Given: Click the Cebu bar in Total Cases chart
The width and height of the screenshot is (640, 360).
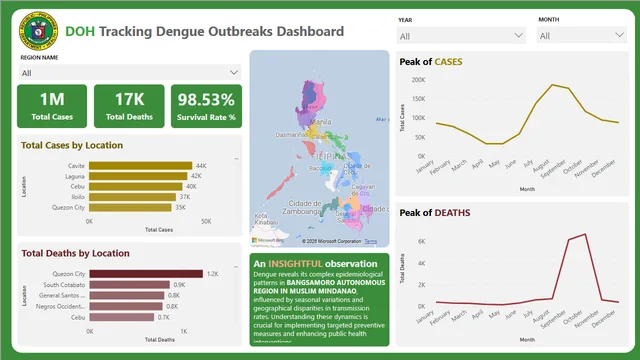Looking at the screenshot, I should [136, 187].
